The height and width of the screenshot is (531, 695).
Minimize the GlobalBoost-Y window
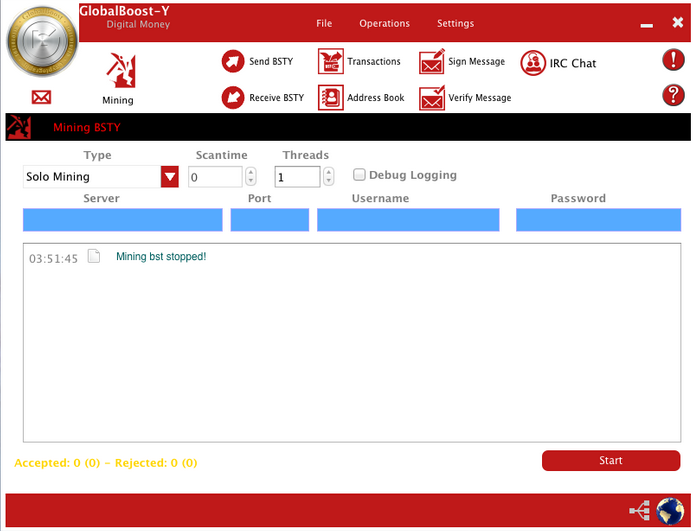click(x=647, y=25)
